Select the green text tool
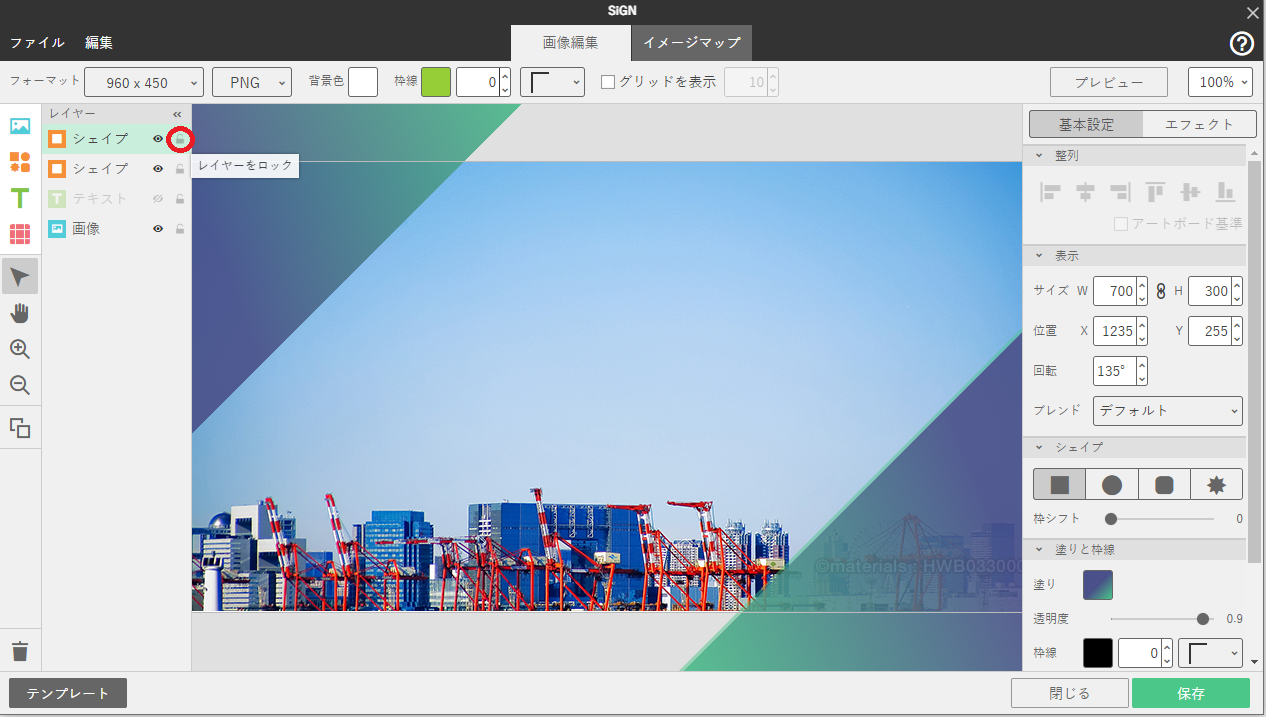The height and width of the screenshot is (717, 1266). tap(20, 198)
